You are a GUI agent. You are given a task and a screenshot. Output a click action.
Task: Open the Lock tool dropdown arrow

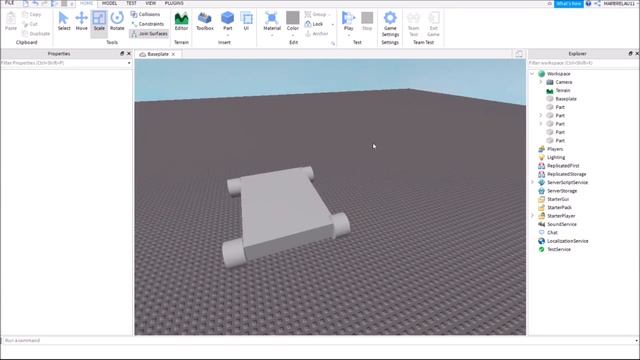(x=332, y=24)
